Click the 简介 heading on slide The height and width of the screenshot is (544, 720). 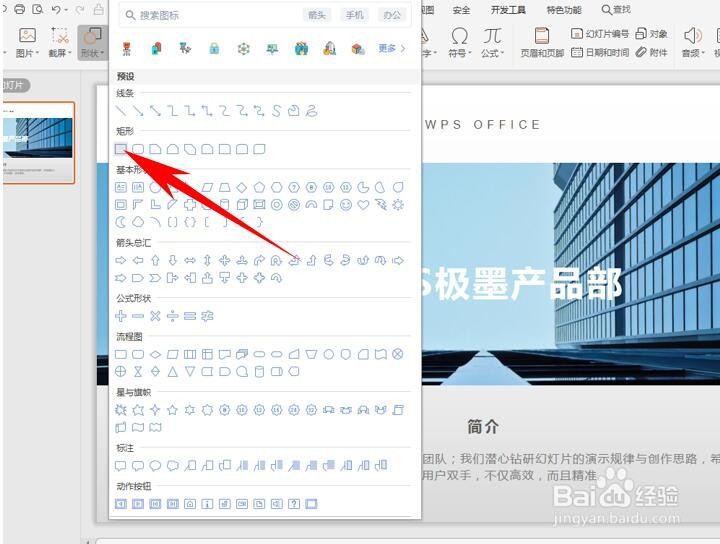coord(483,426)
